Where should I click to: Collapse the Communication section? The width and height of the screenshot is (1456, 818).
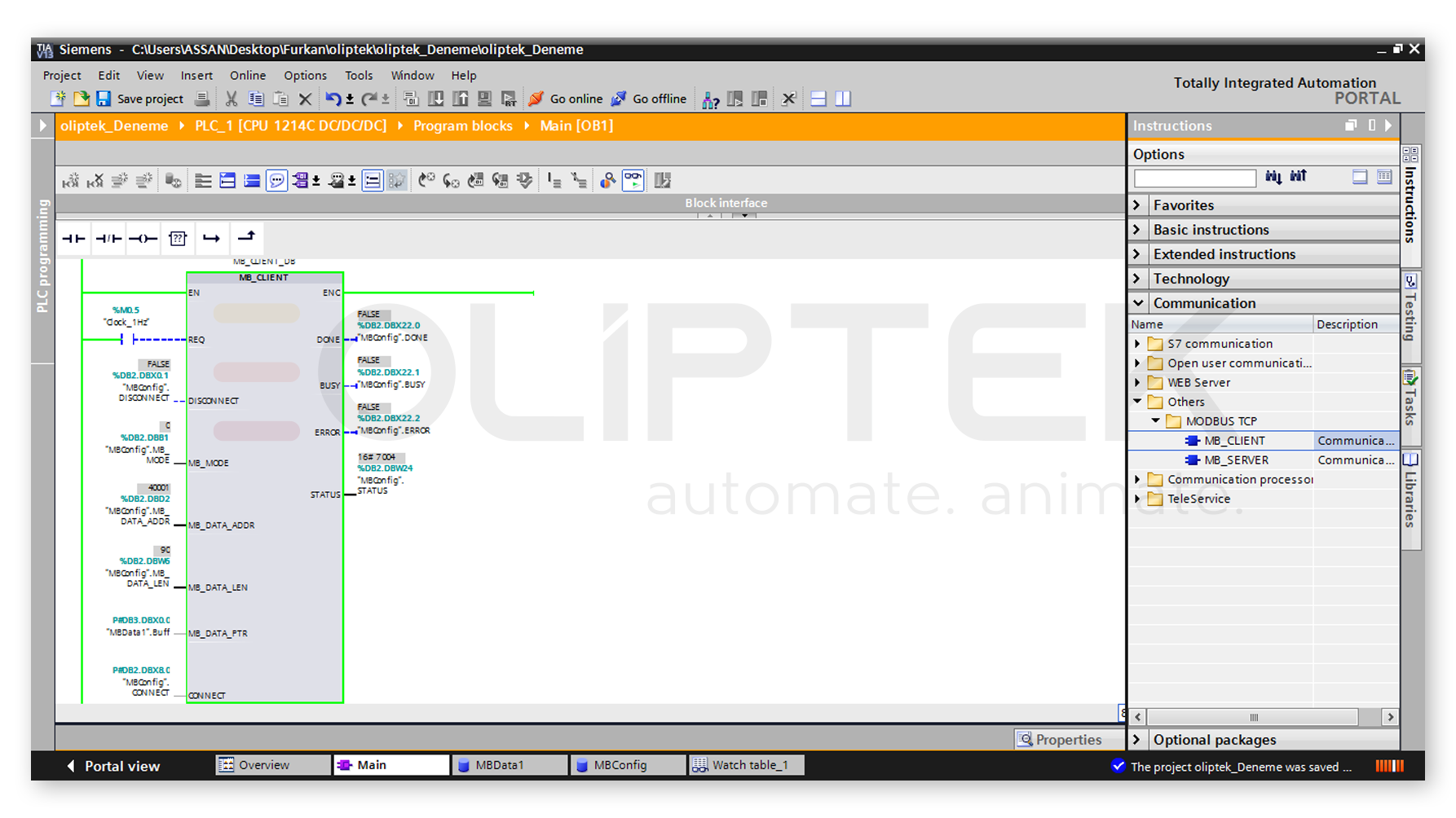click(x=1138, y=303)
